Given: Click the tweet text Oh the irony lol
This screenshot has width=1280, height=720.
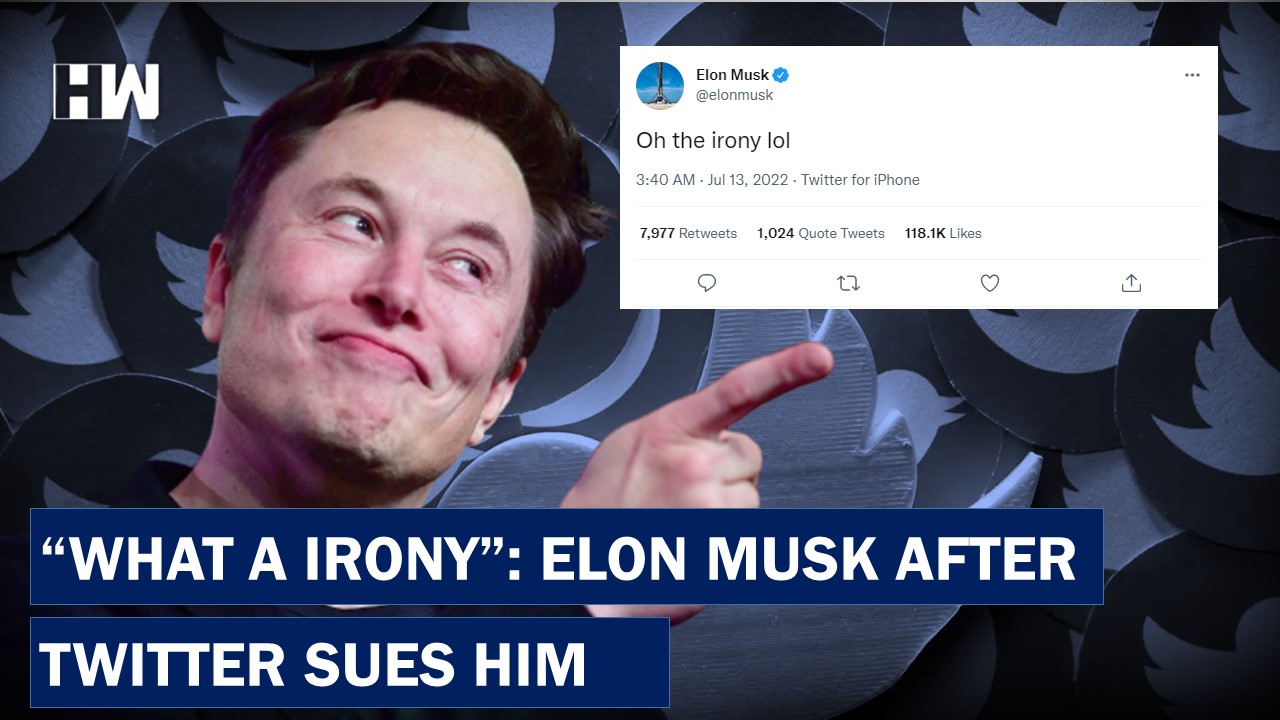Looking at the screenshot, I should tap(713, 141).
